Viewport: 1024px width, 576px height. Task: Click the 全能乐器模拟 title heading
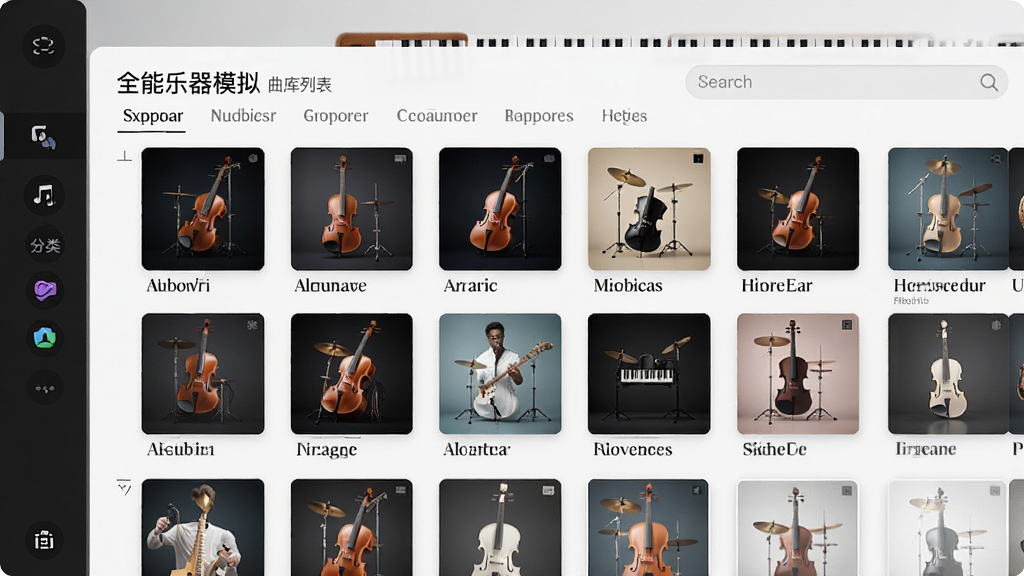[x=188, y=83]
